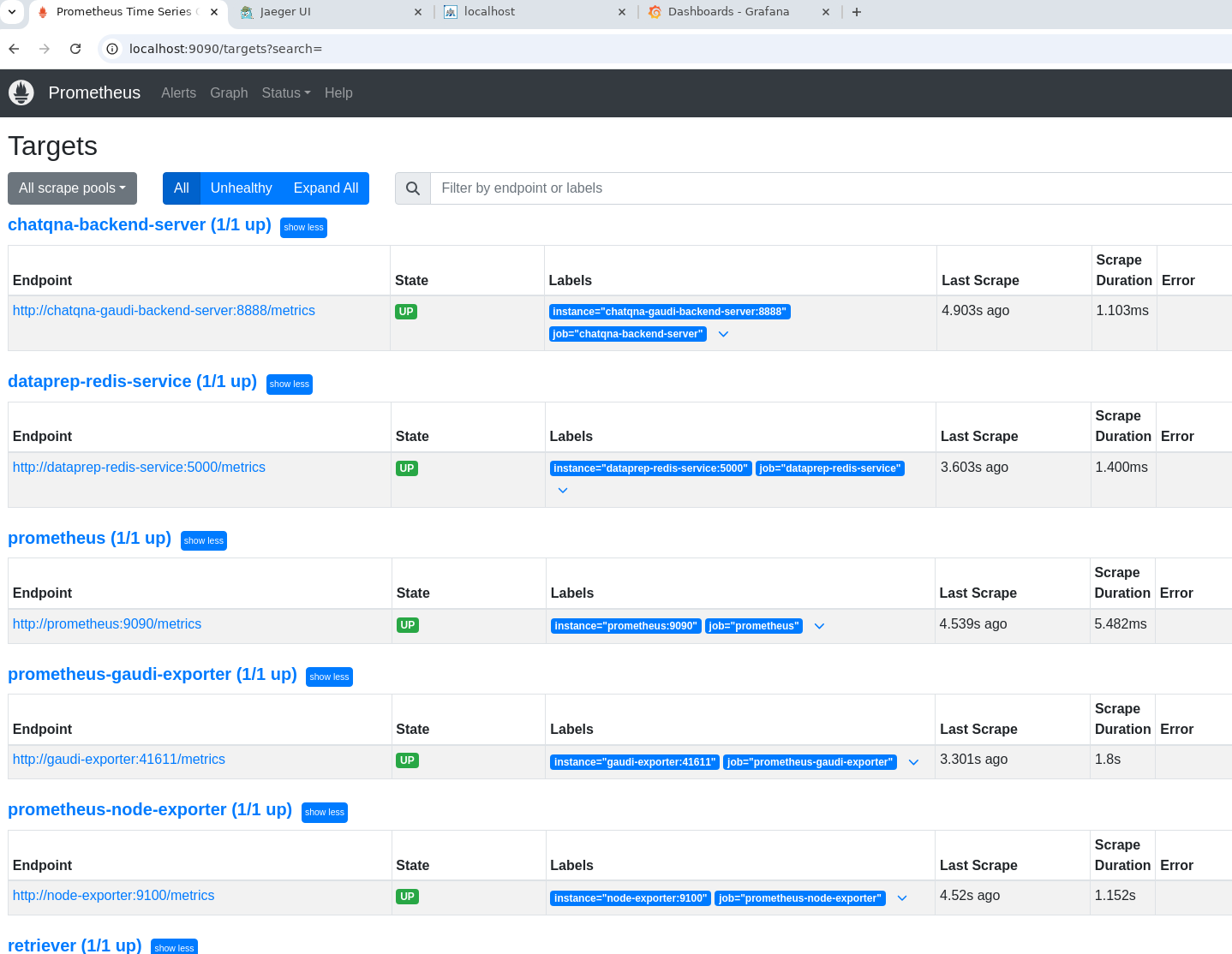This screenshot has width=1232, height=954.
Task: Click job="prometheus-gaudi-exporter" label badge
Action: tap(810, 762)
